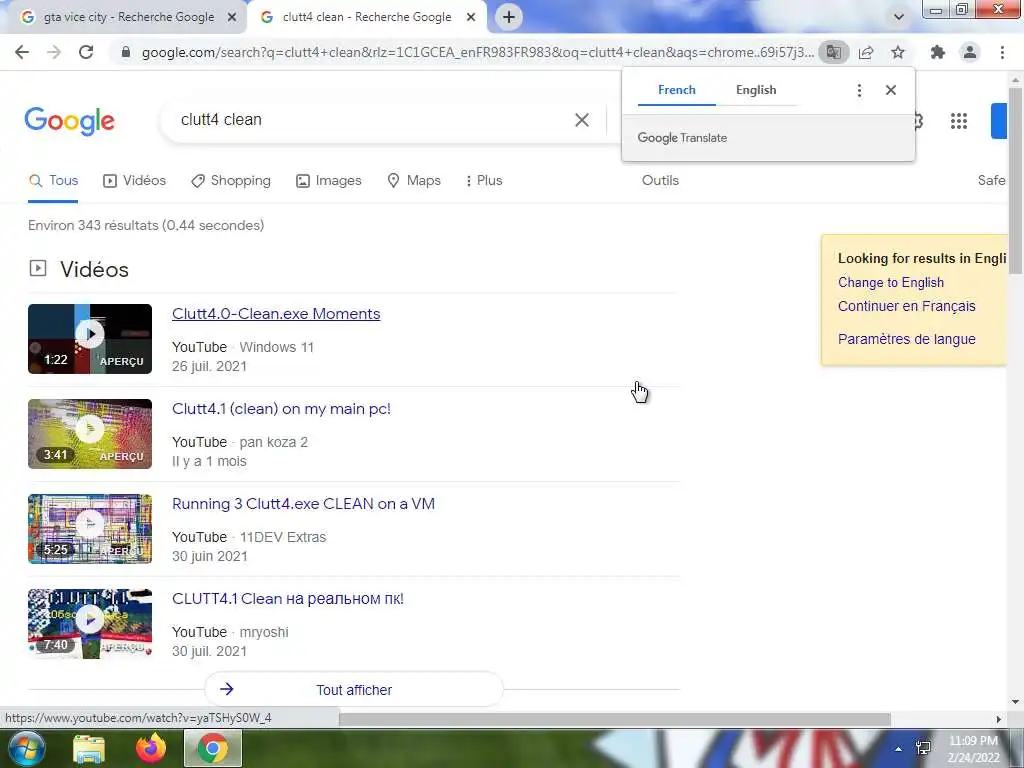Open 'Paramètres de langue' link

(906, 339)
